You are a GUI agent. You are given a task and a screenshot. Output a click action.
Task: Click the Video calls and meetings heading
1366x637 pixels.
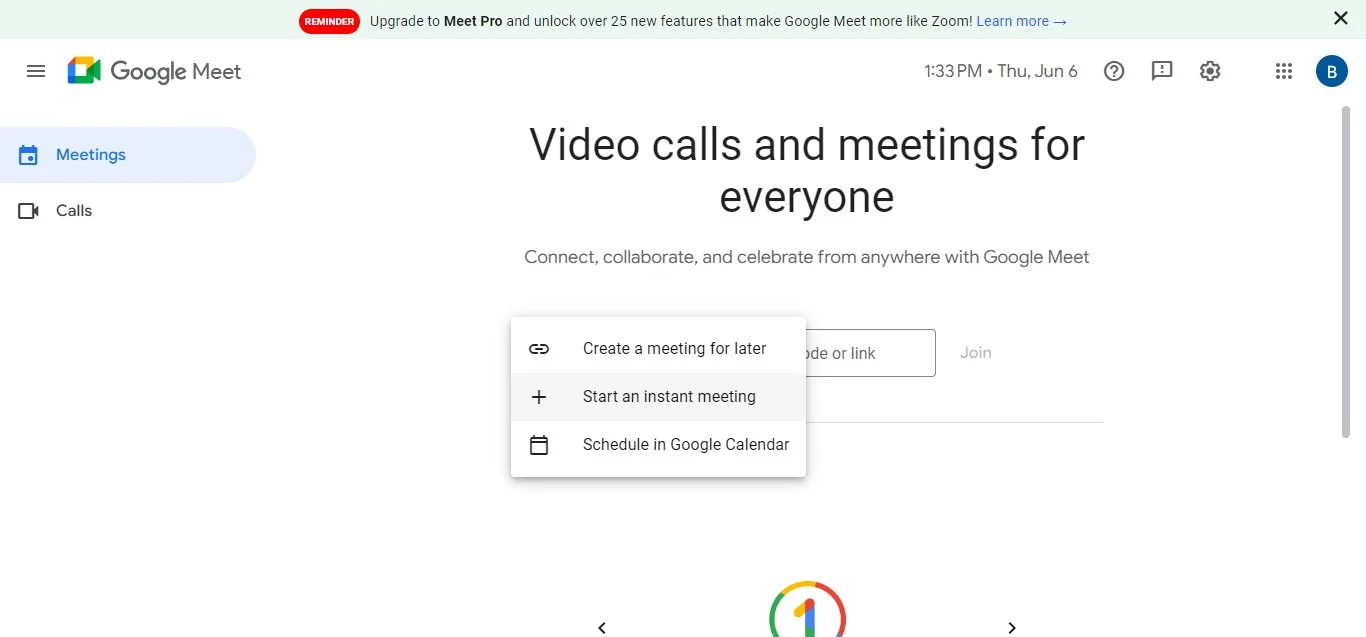click(x=807, y=171)
